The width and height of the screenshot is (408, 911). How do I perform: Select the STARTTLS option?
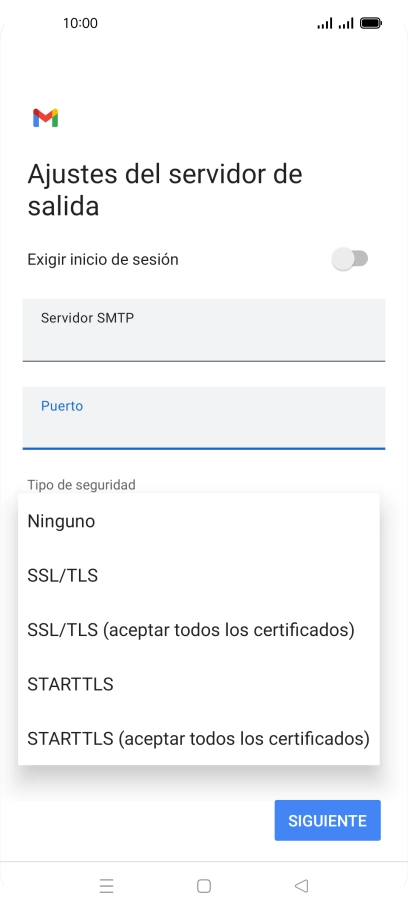[x=199, y=684]
